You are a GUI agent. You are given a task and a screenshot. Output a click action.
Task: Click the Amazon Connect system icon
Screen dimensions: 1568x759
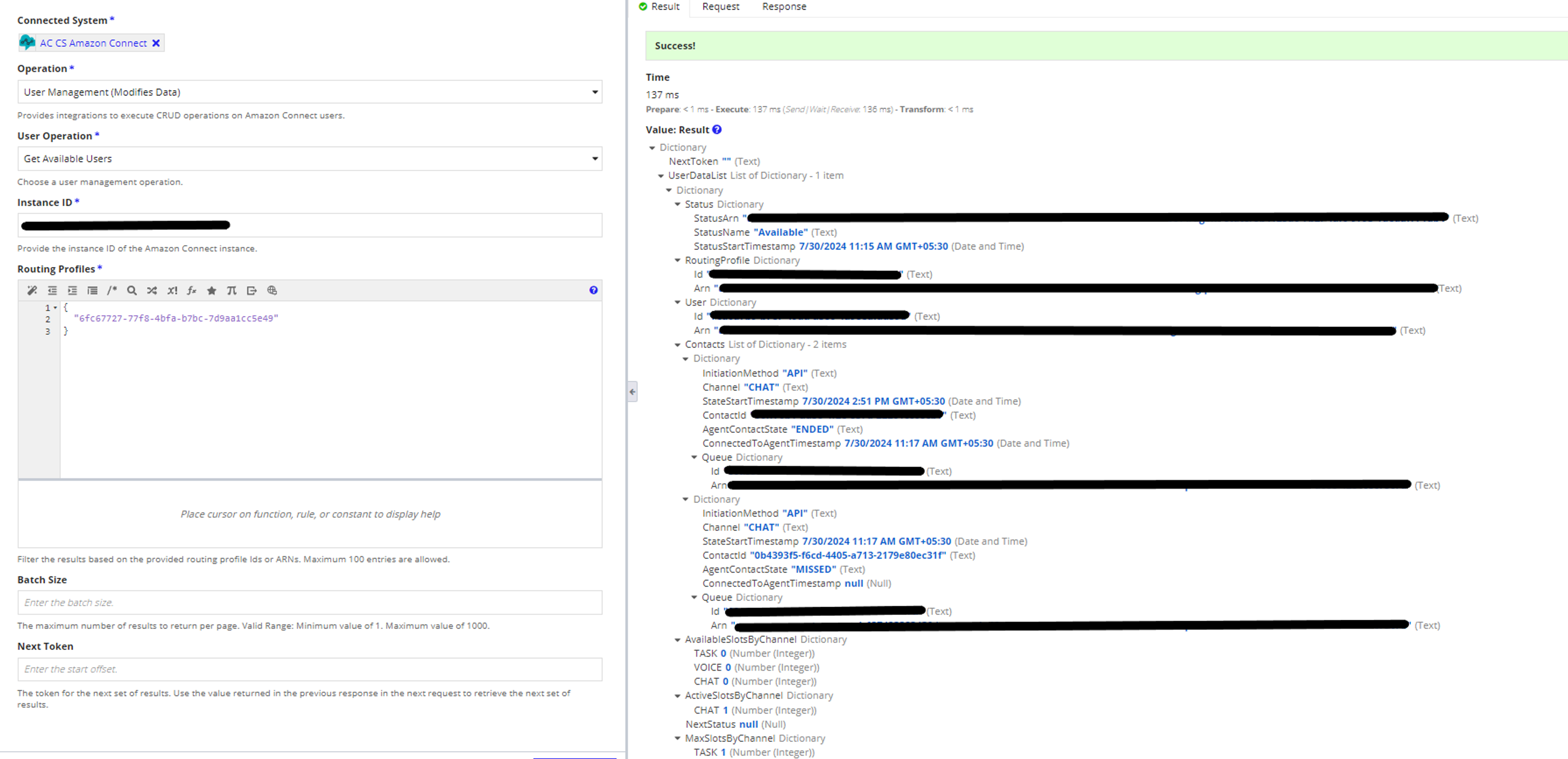pyautogui.click(x=27, y=42)
